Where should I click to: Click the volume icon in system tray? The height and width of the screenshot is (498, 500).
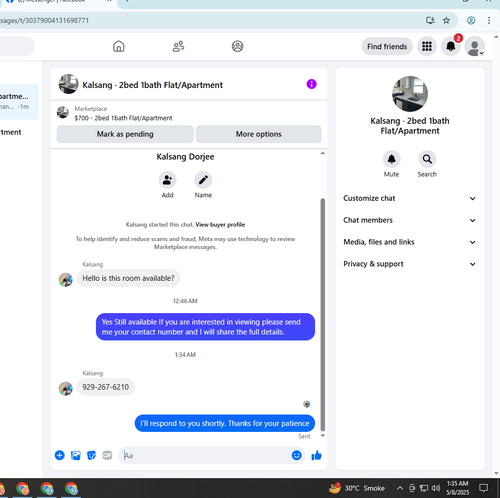(x=436, y=488)
